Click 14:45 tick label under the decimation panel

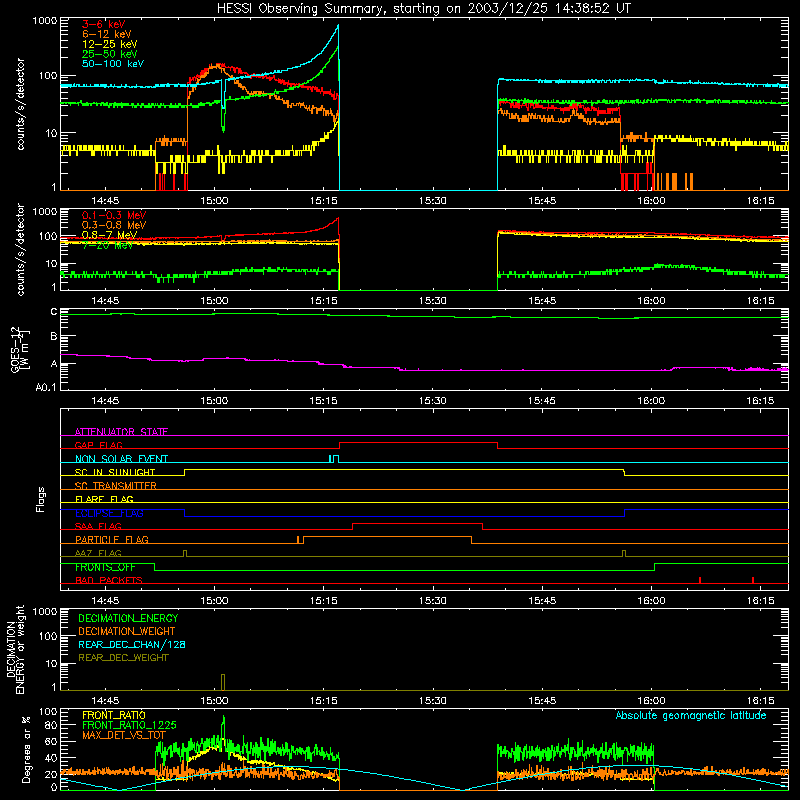point(105,701)
